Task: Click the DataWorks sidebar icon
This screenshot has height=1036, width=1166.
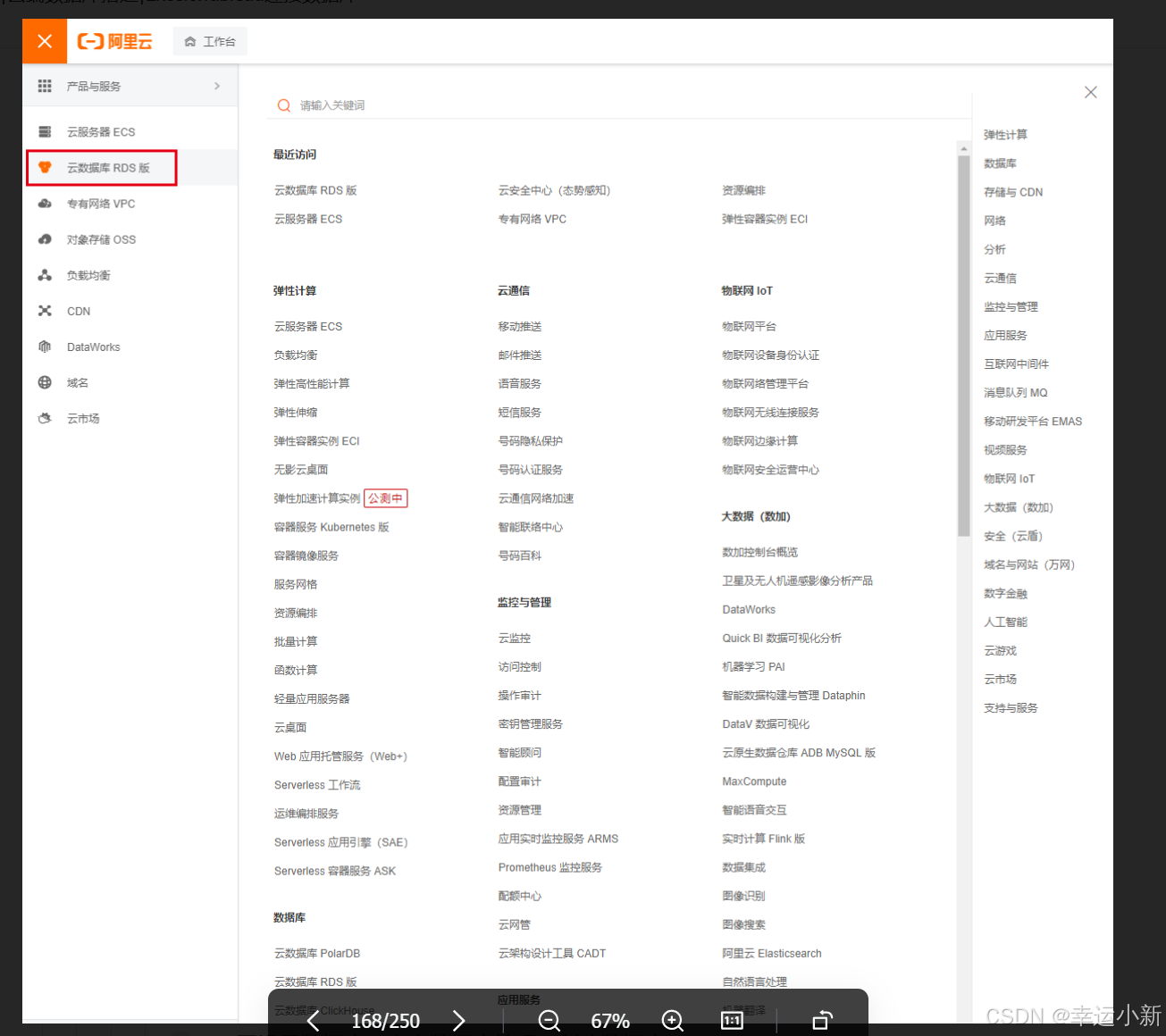Action: tap(45, 347)
